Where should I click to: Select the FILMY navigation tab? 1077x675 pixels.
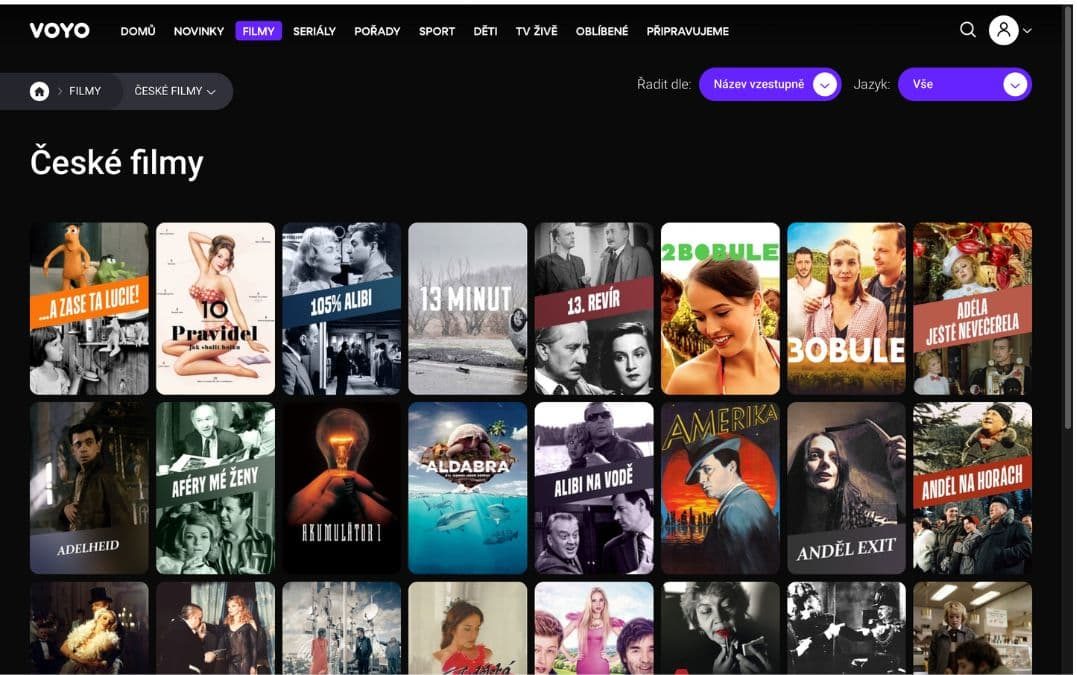click(x=258, y=31)
